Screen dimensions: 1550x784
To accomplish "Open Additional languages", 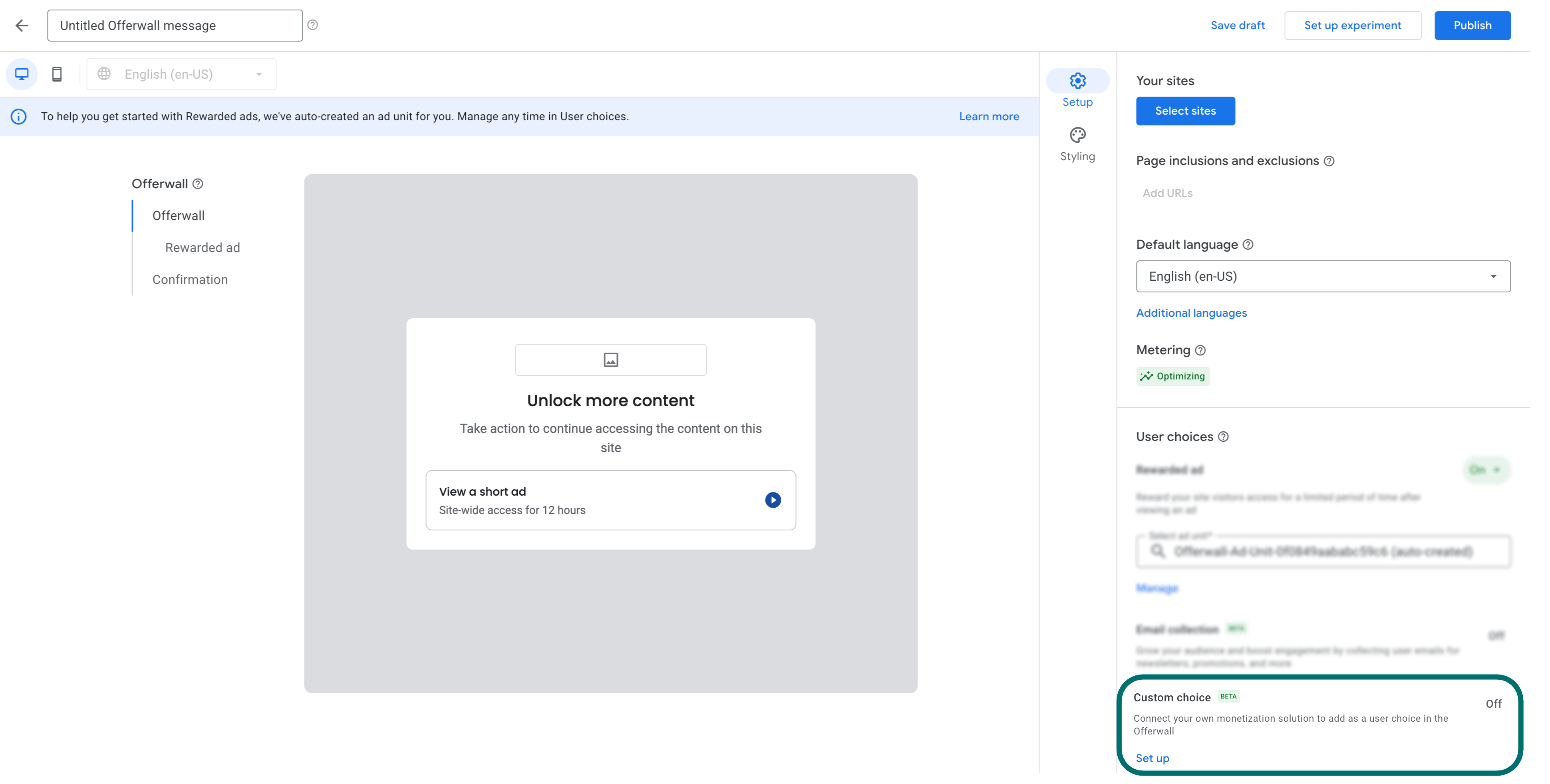I will tap(1191, 313).
